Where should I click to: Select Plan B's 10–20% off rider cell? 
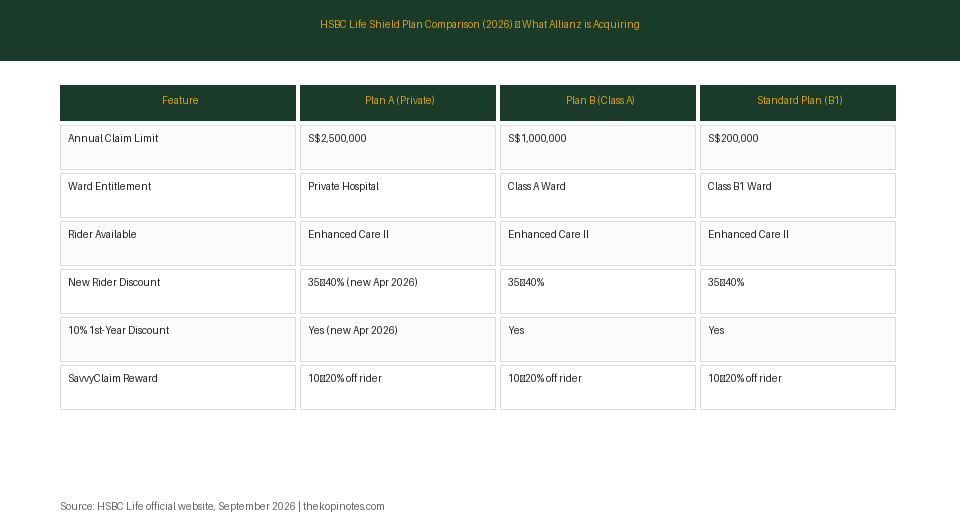point(598,387)
